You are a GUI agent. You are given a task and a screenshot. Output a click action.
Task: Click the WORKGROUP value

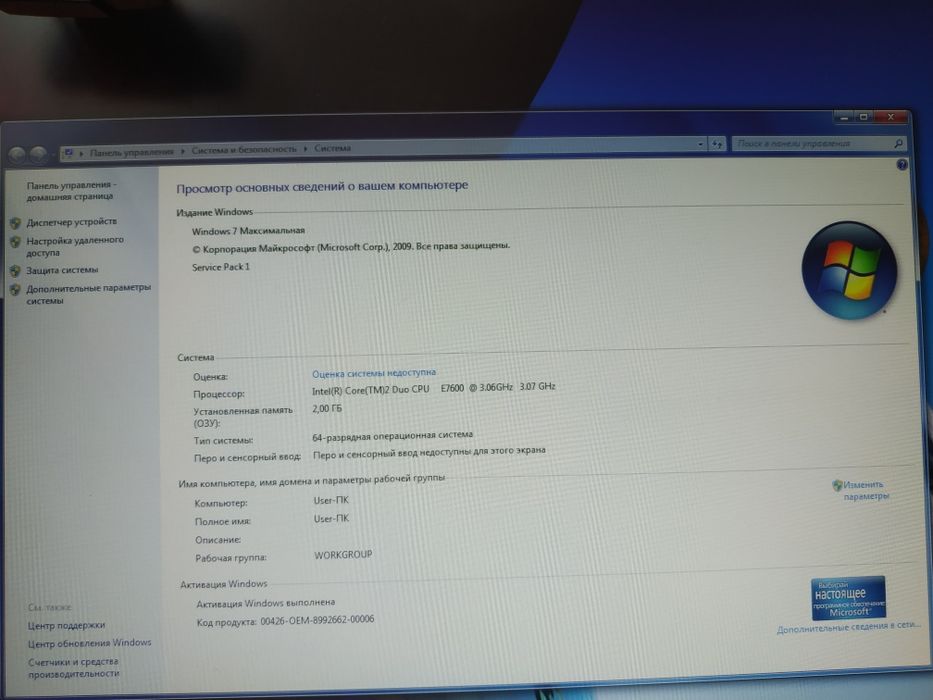(343, 555)
